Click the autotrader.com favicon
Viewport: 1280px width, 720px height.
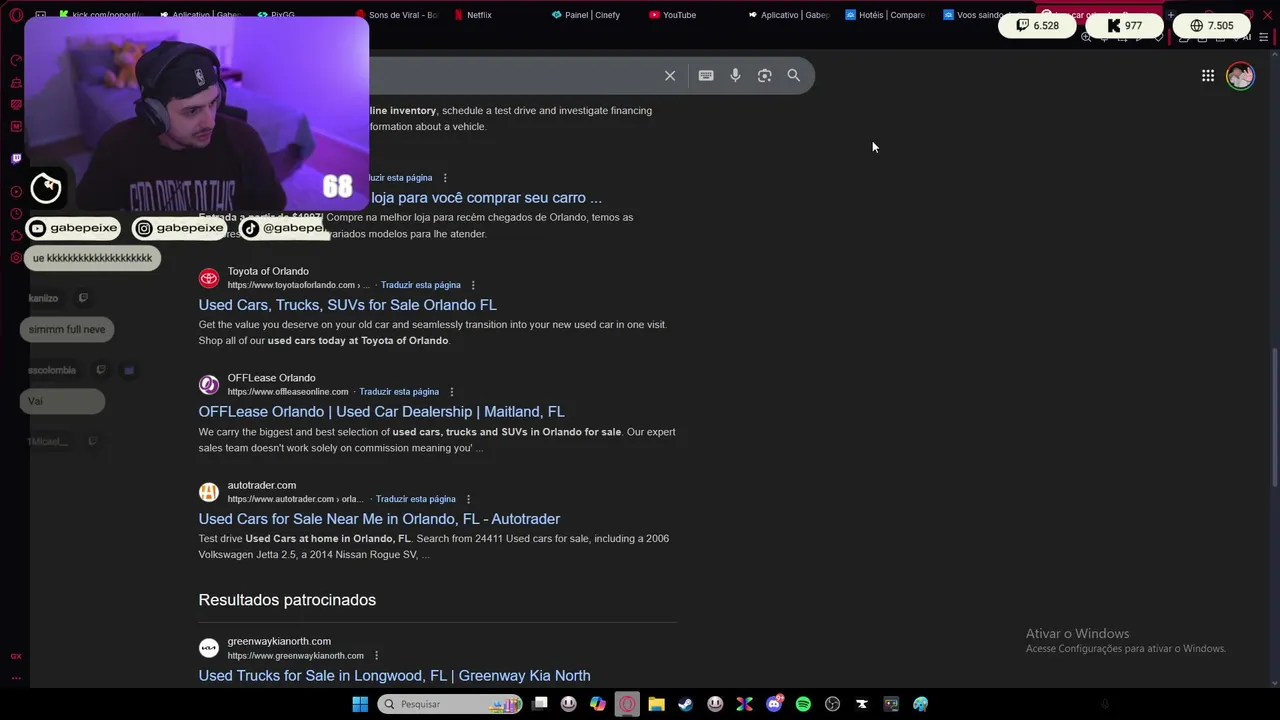point(209,492)
